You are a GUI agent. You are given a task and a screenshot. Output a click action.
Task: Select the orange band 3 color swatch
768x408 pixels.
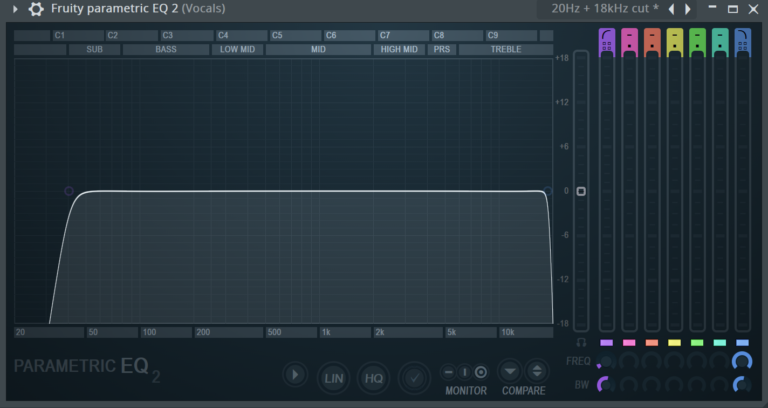652,343
